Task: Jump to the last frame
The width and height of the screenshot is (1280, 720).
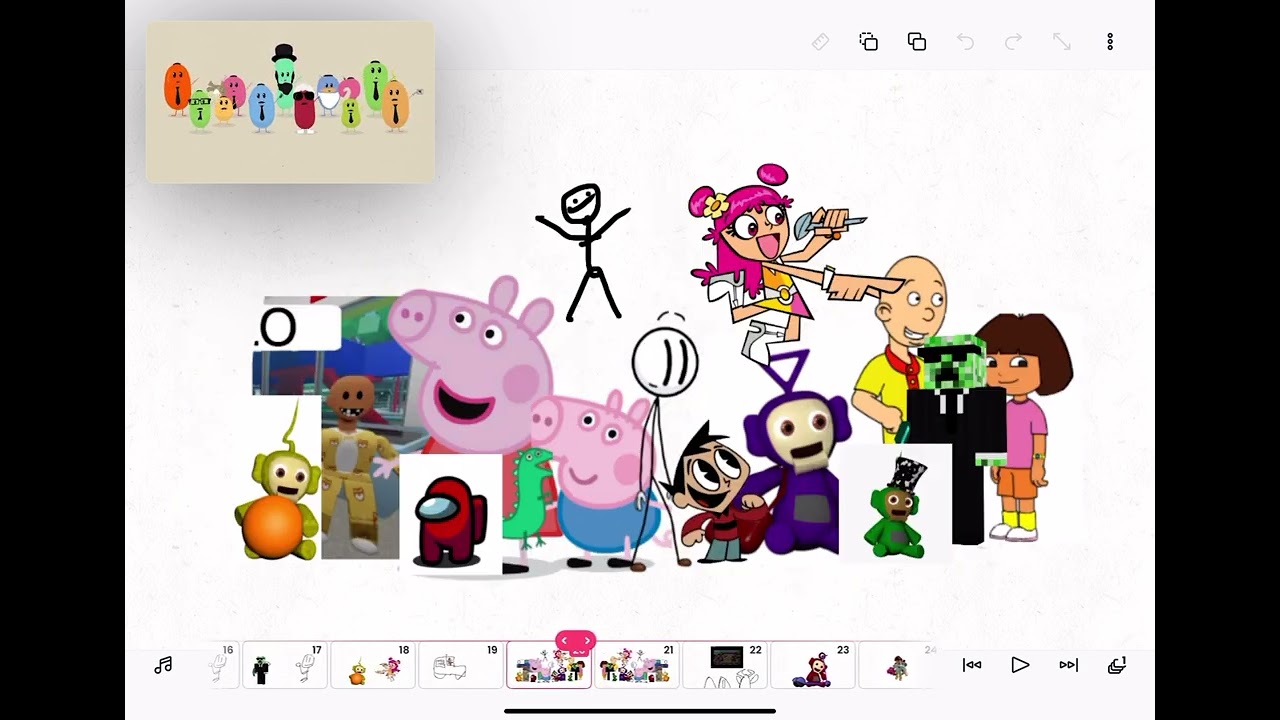Action: pyautogui.click(x=1068, y=665)
